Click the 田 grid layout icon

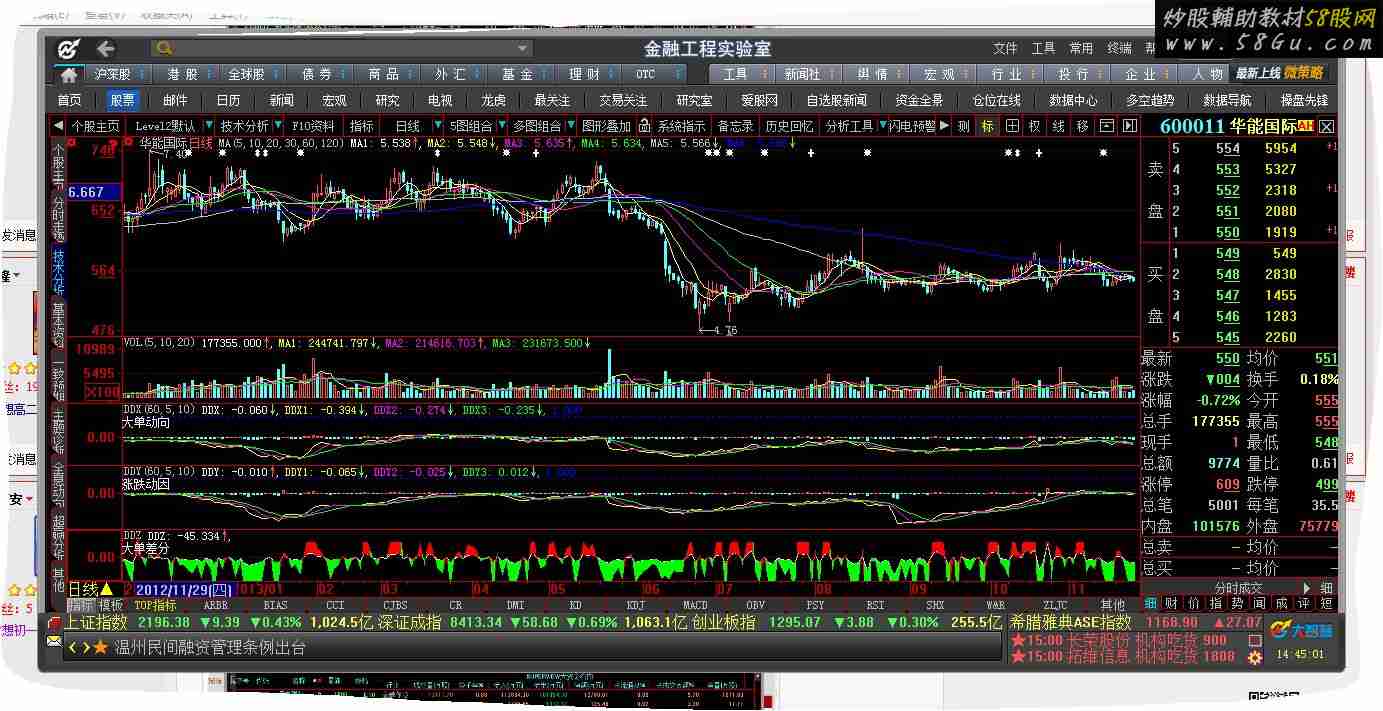tap(1012, 126)
